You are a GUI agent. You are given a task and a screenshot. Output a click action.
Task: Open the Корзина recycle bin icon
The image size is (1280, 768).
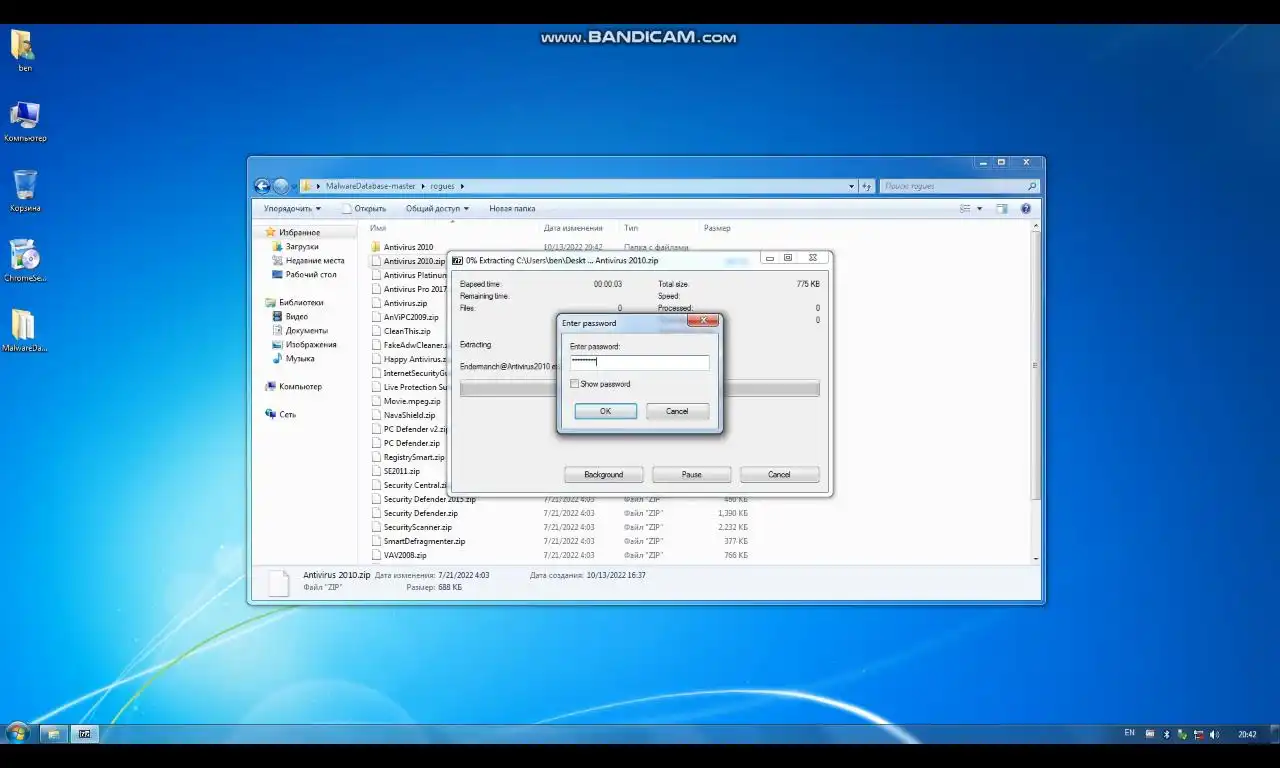(x=25, y=191)
